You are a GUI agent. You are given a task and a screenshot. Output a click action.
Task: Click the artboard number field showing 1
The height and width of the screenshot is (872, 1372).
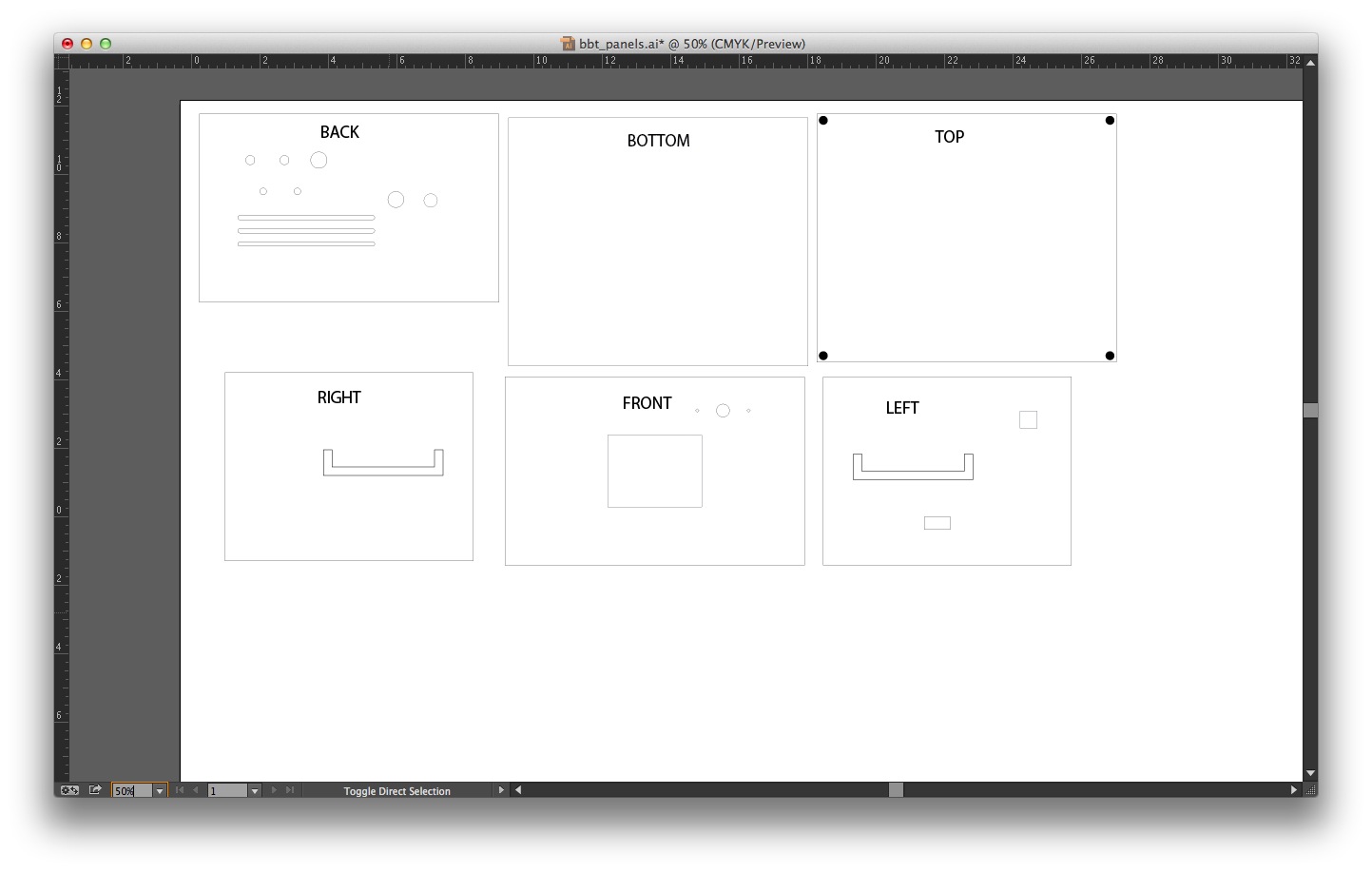click(x=227, y=791)
